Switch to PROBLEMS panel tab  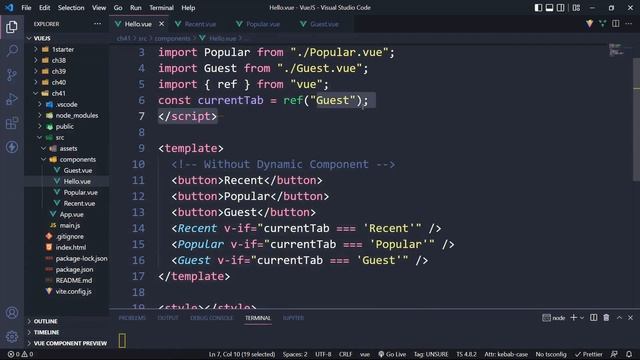point(132,318)
